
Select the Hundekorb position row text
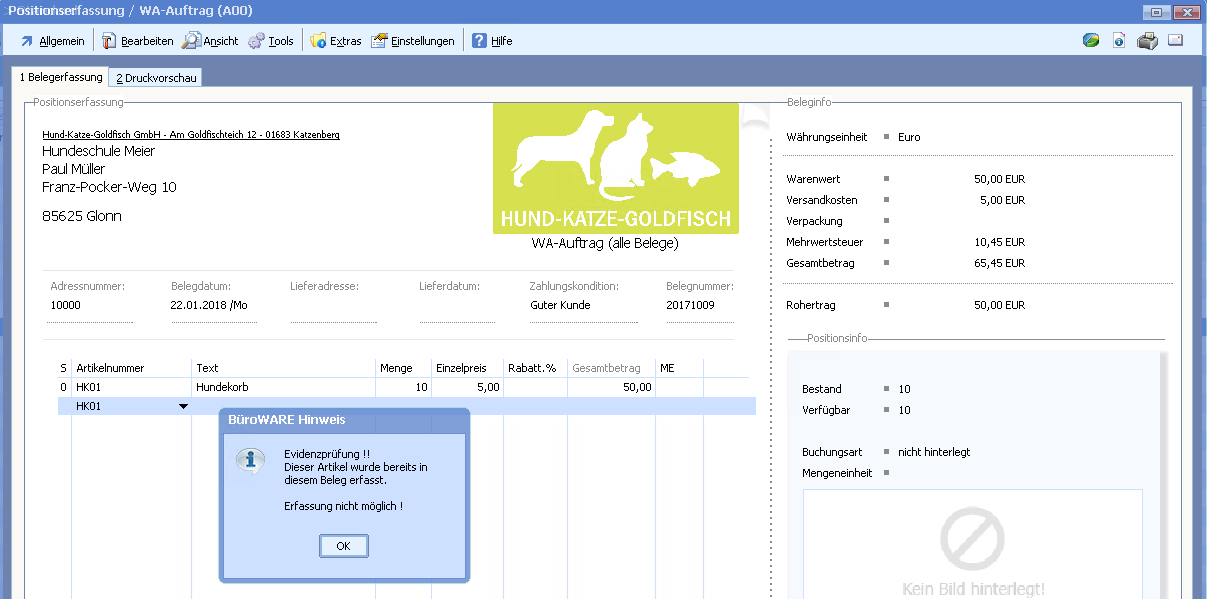pyautogui.click(x=220, y=387)
